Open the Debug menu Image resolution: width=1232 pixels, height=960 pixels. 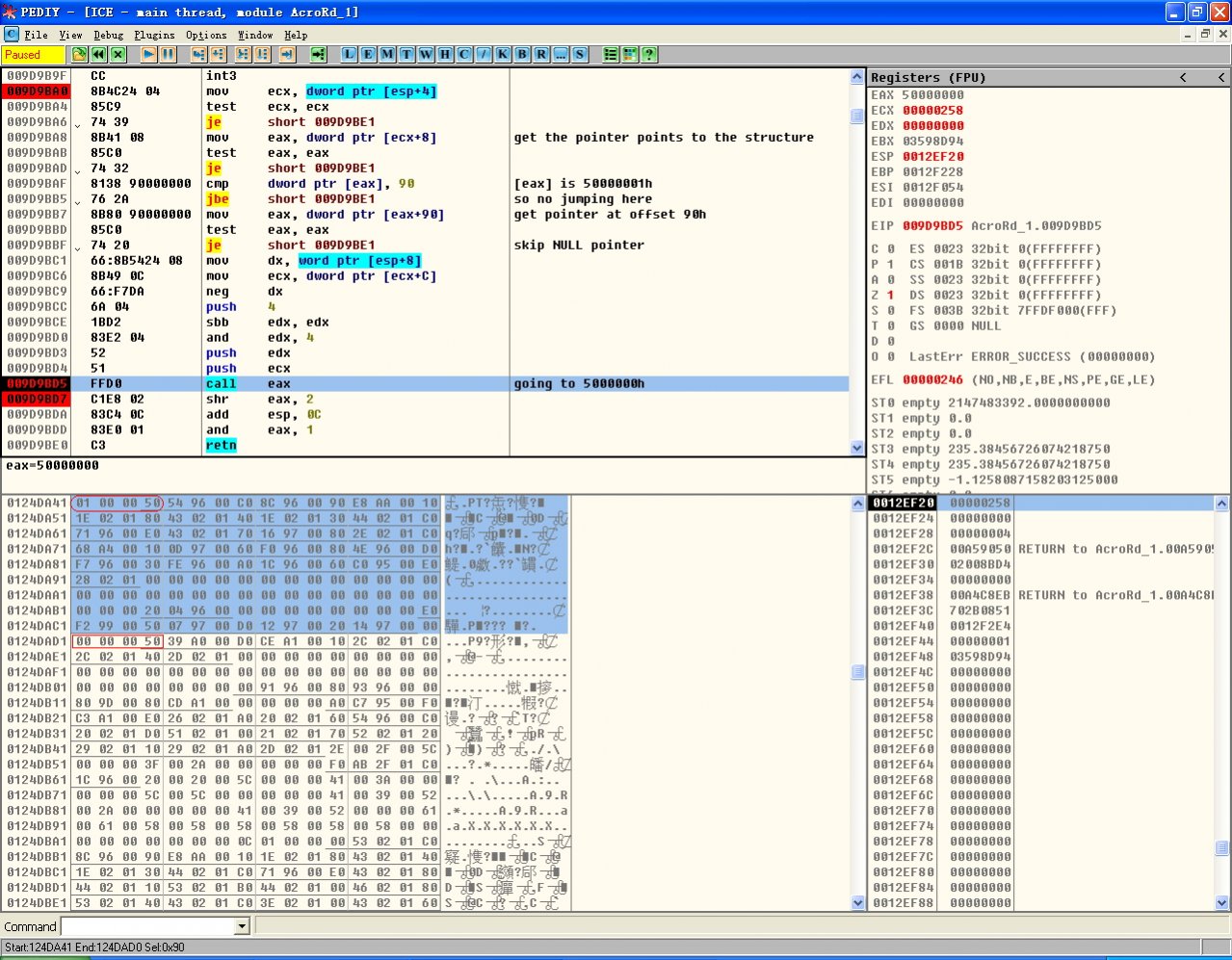(x=108, y=35)
